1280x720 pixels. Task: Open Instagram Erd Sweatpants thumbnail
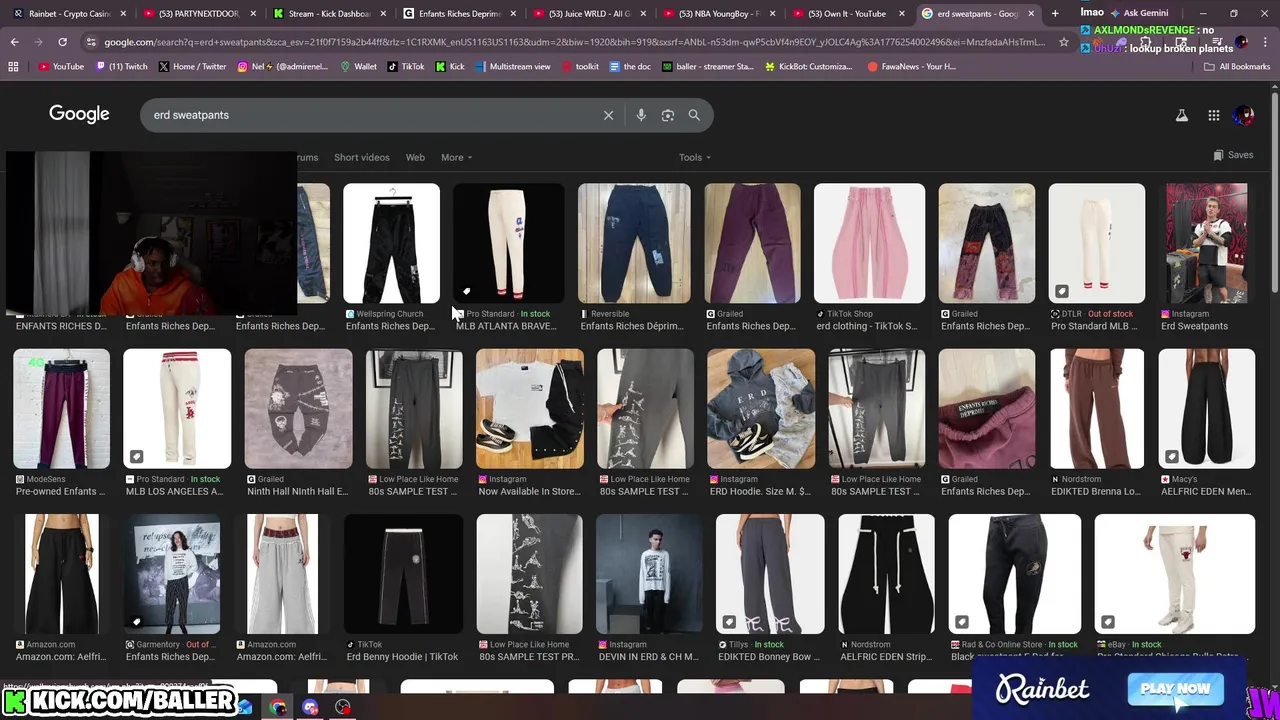1206,243
